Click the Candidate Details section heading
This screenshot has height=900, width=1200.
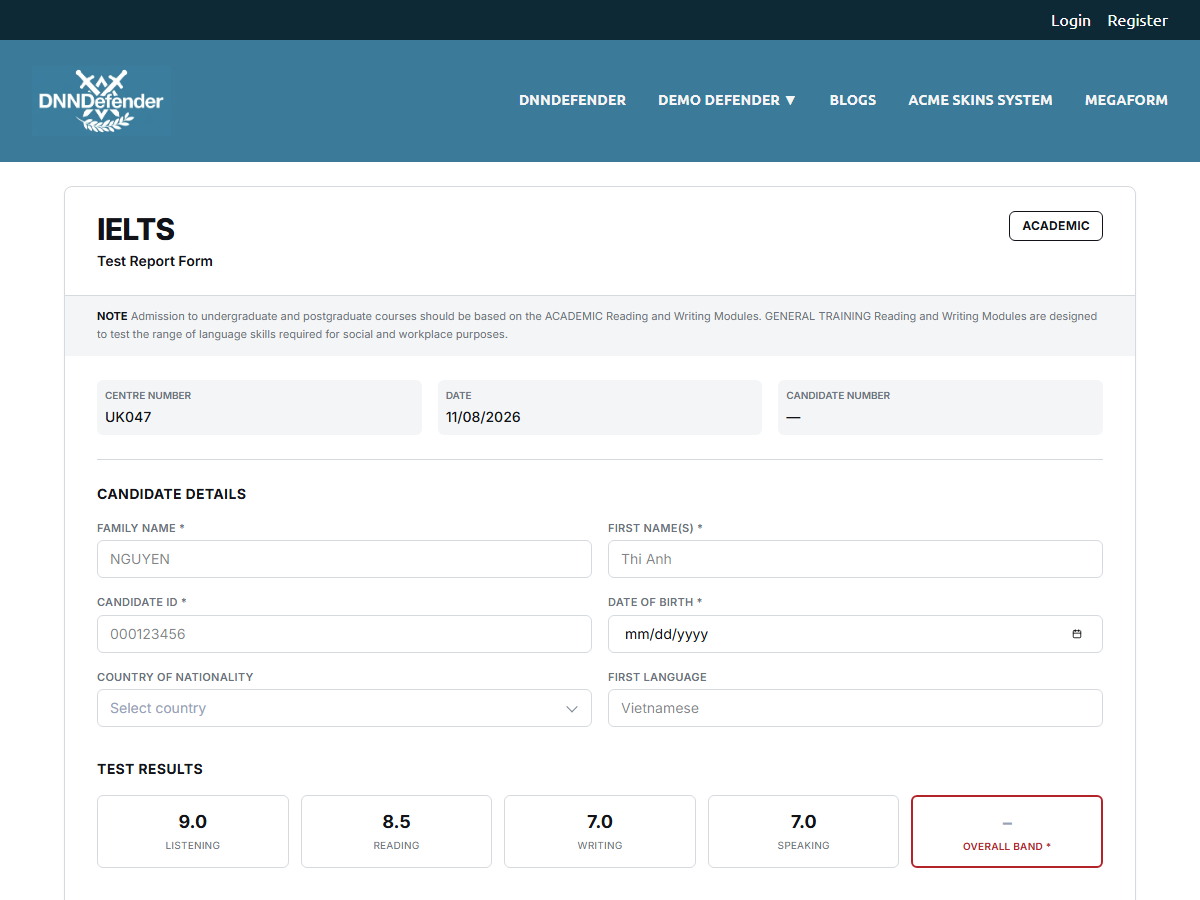tap(171, 494)
